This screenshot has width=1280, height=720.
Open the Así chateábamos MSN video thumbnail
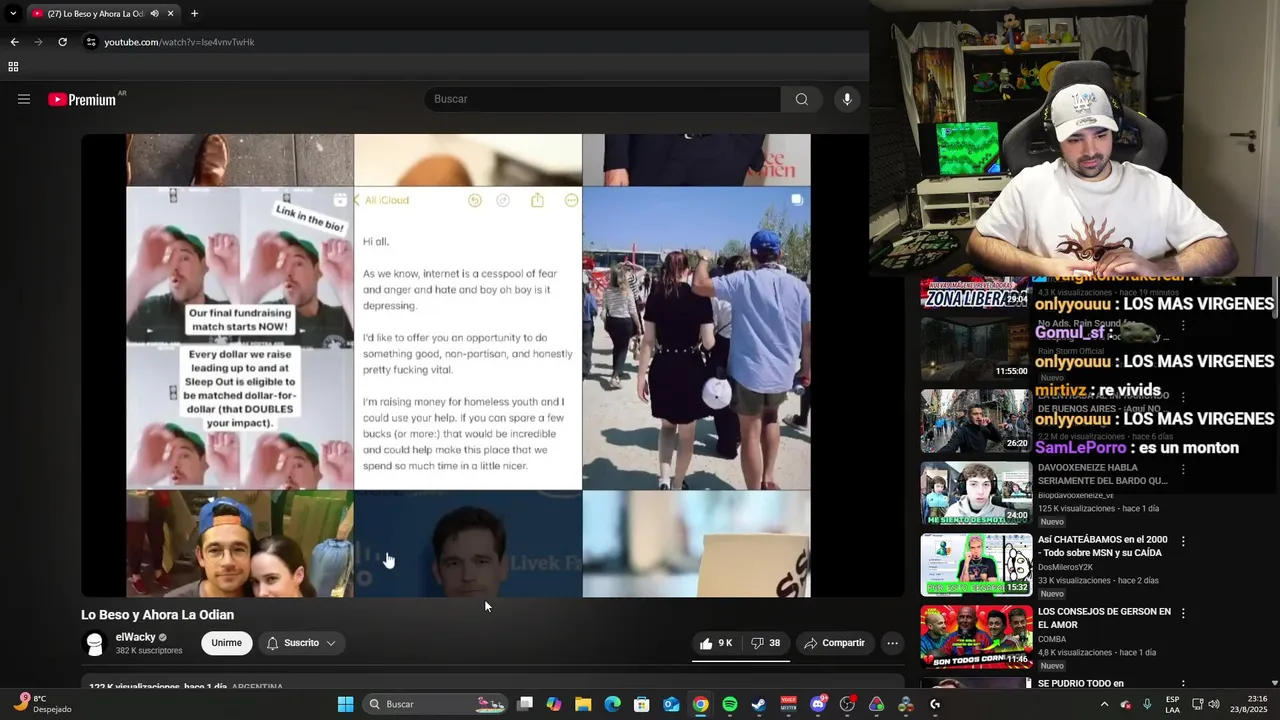pos(975,565)
